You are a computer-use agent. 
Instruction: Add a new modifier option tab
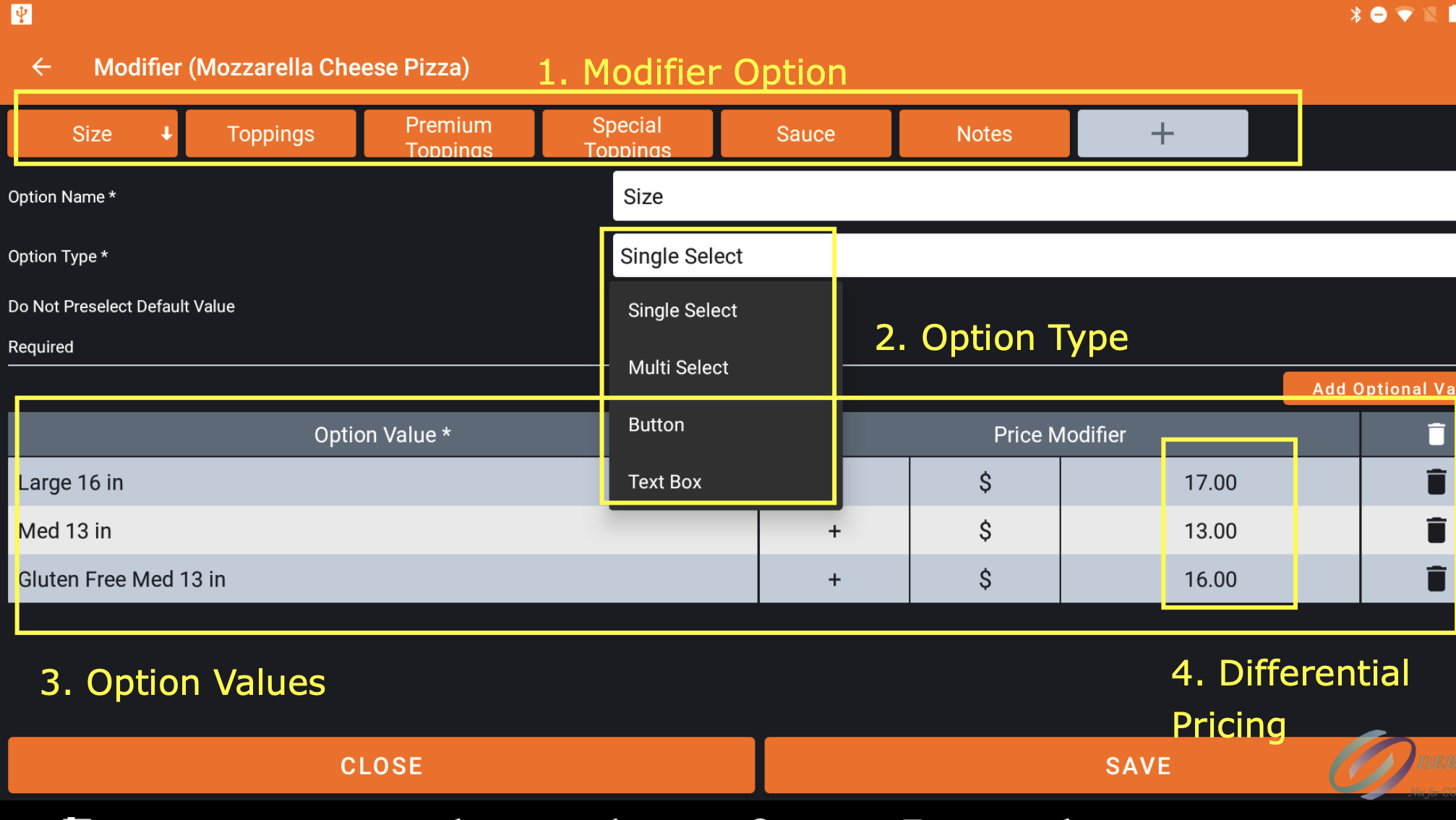pos(1162,134)
